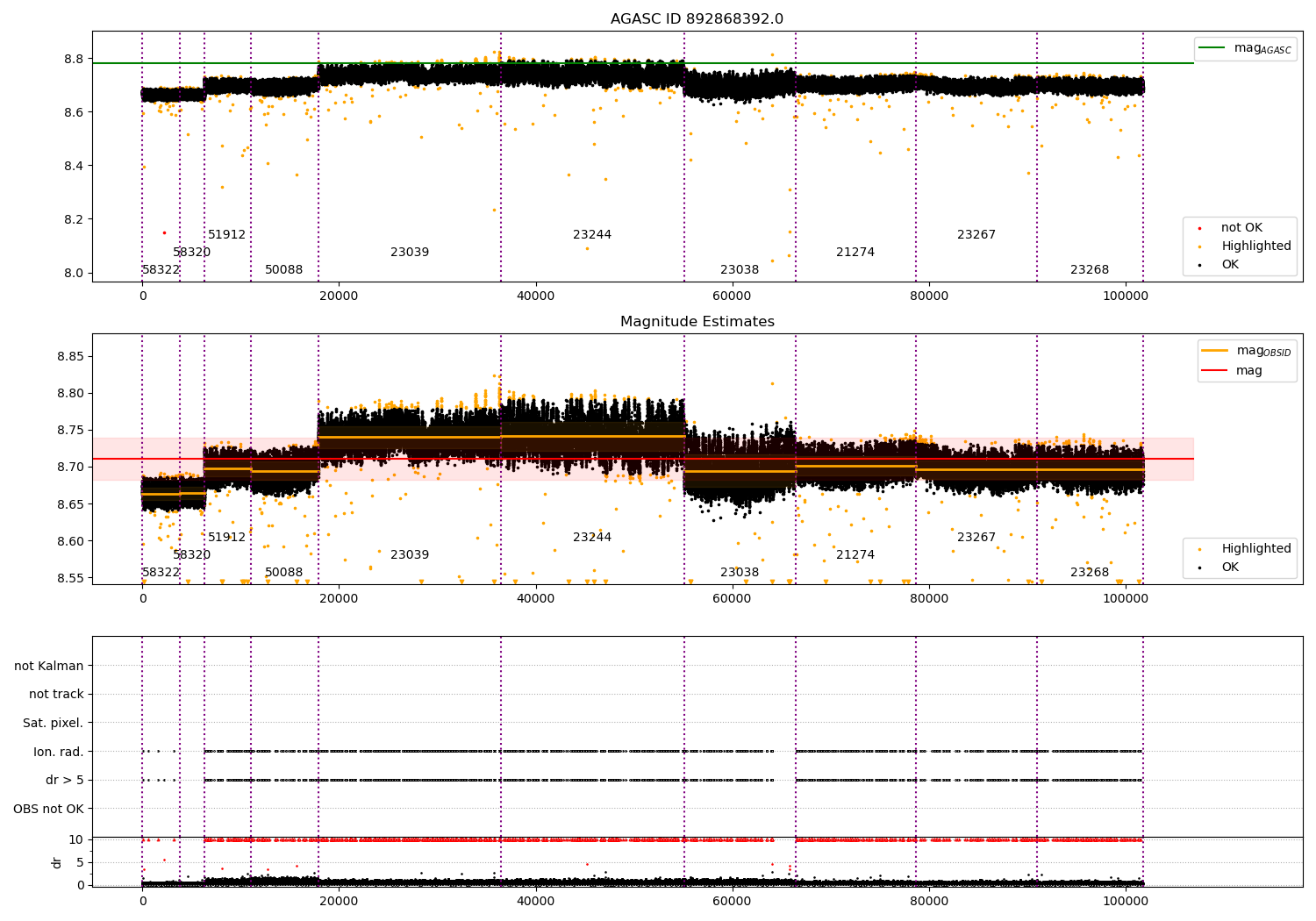Click the 'not track' axis label
This screenshot has height=921, width=1316.
click(x=56, y=694)
